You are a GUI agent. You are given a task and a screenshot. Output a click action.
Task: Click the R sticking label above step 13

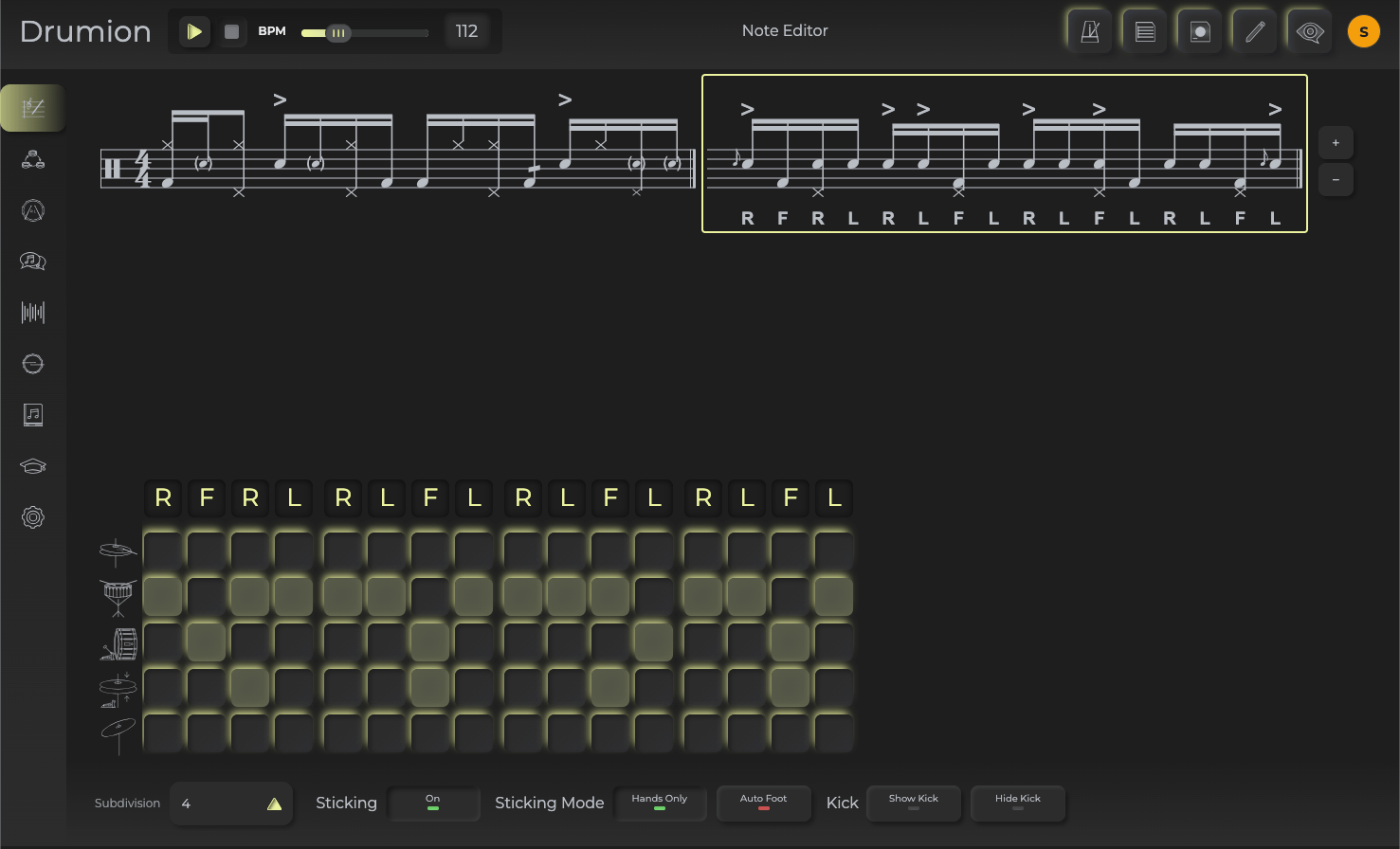coord(703,498)
